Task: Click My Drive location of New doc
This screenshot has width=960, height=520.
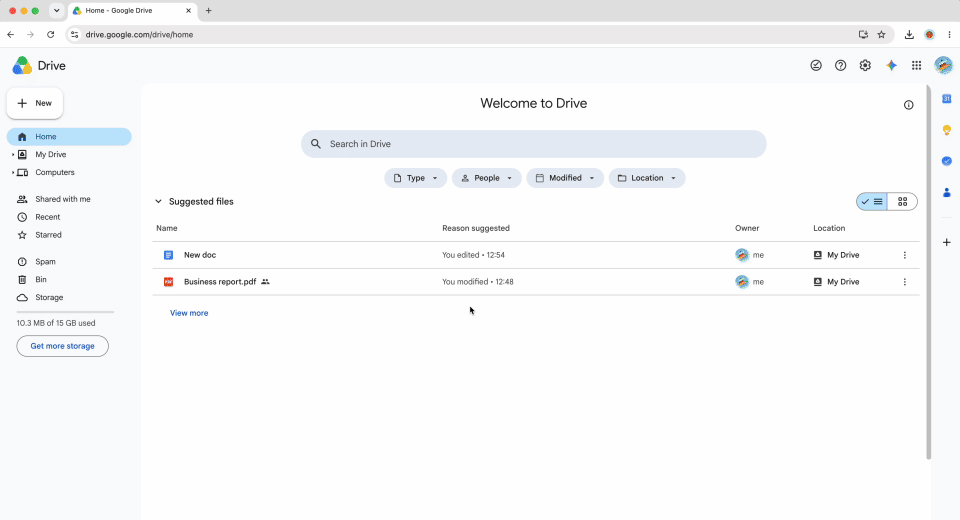Action: click(836, 255)
